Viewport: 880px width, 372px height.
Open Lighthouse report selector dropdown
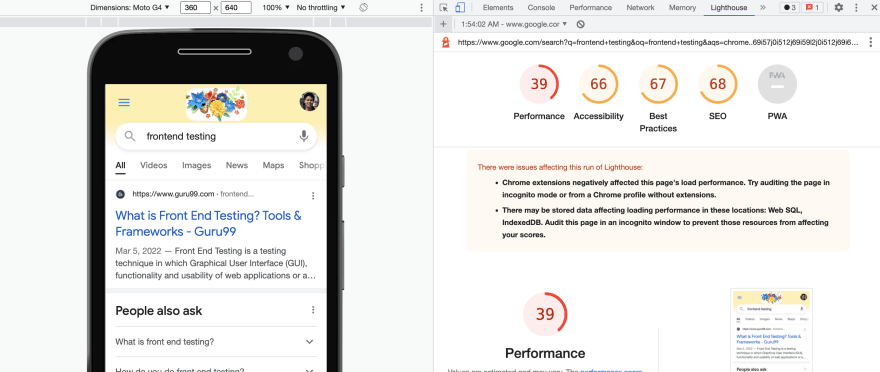(514, 24)
